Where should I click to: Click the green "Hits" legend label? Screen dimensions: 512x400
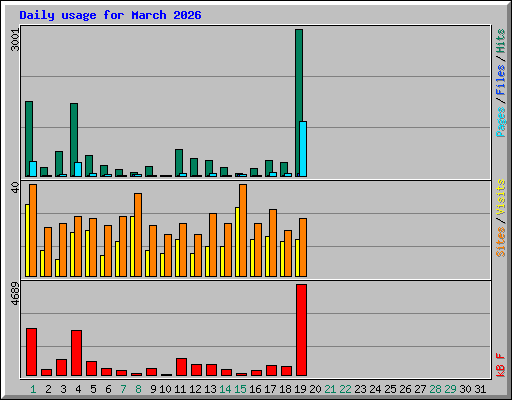click(500, 41)
